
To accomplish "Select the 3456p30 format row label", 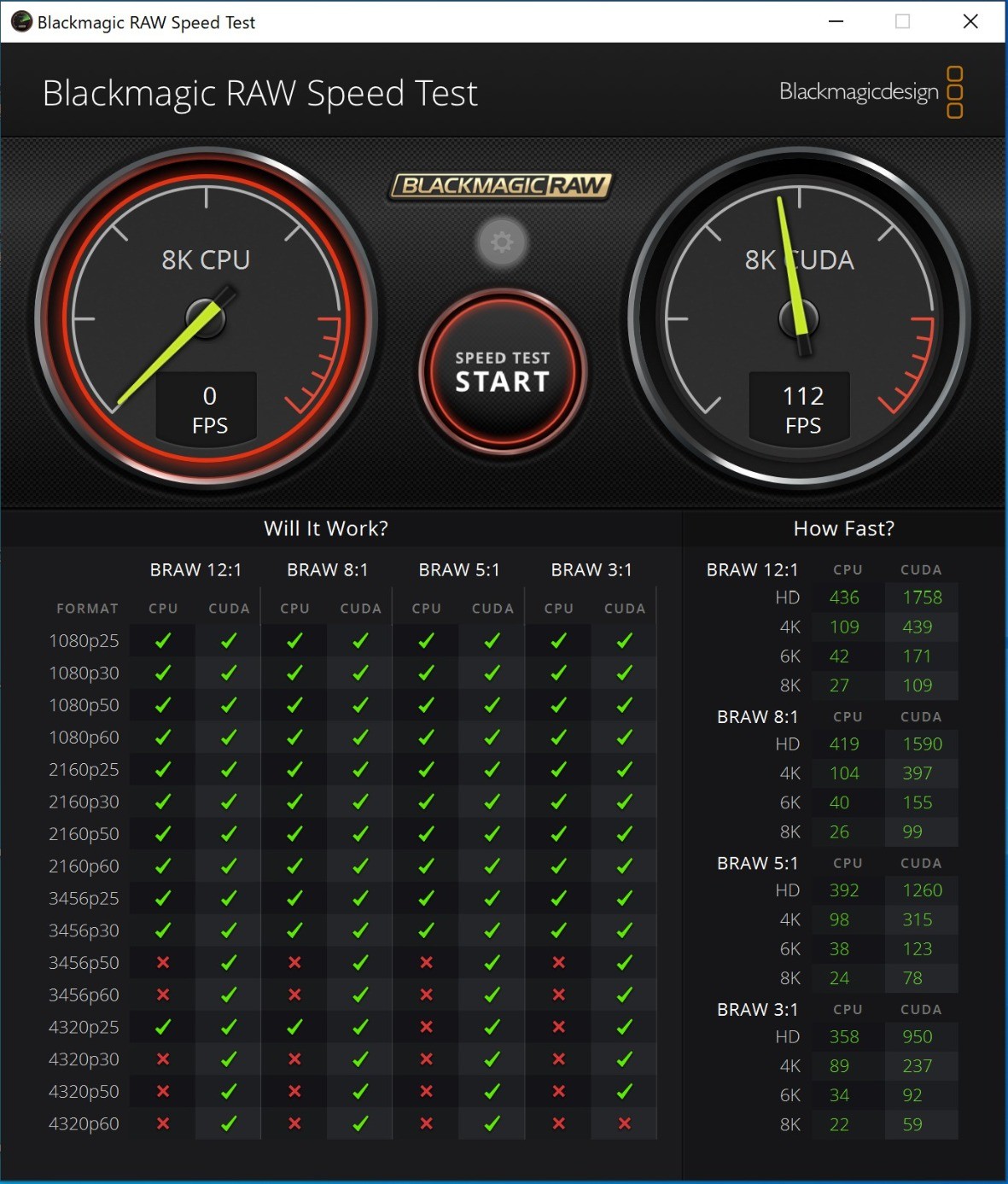I will (x=84, y=930).
